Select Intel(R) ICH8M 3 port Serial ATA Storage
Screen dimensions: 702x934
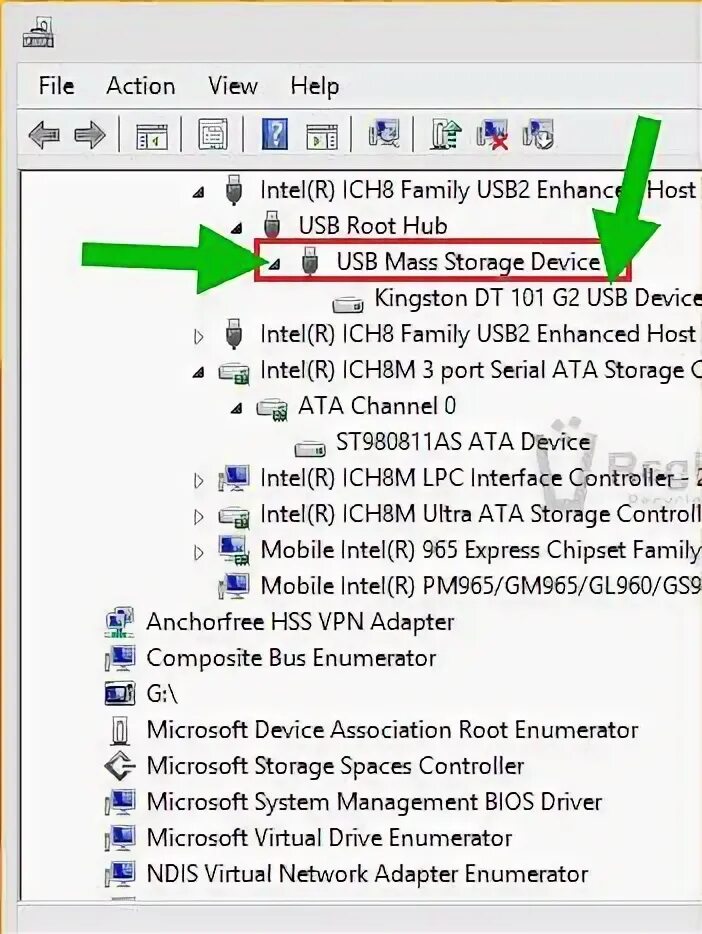pyautogui.click(x=481, y=370)
